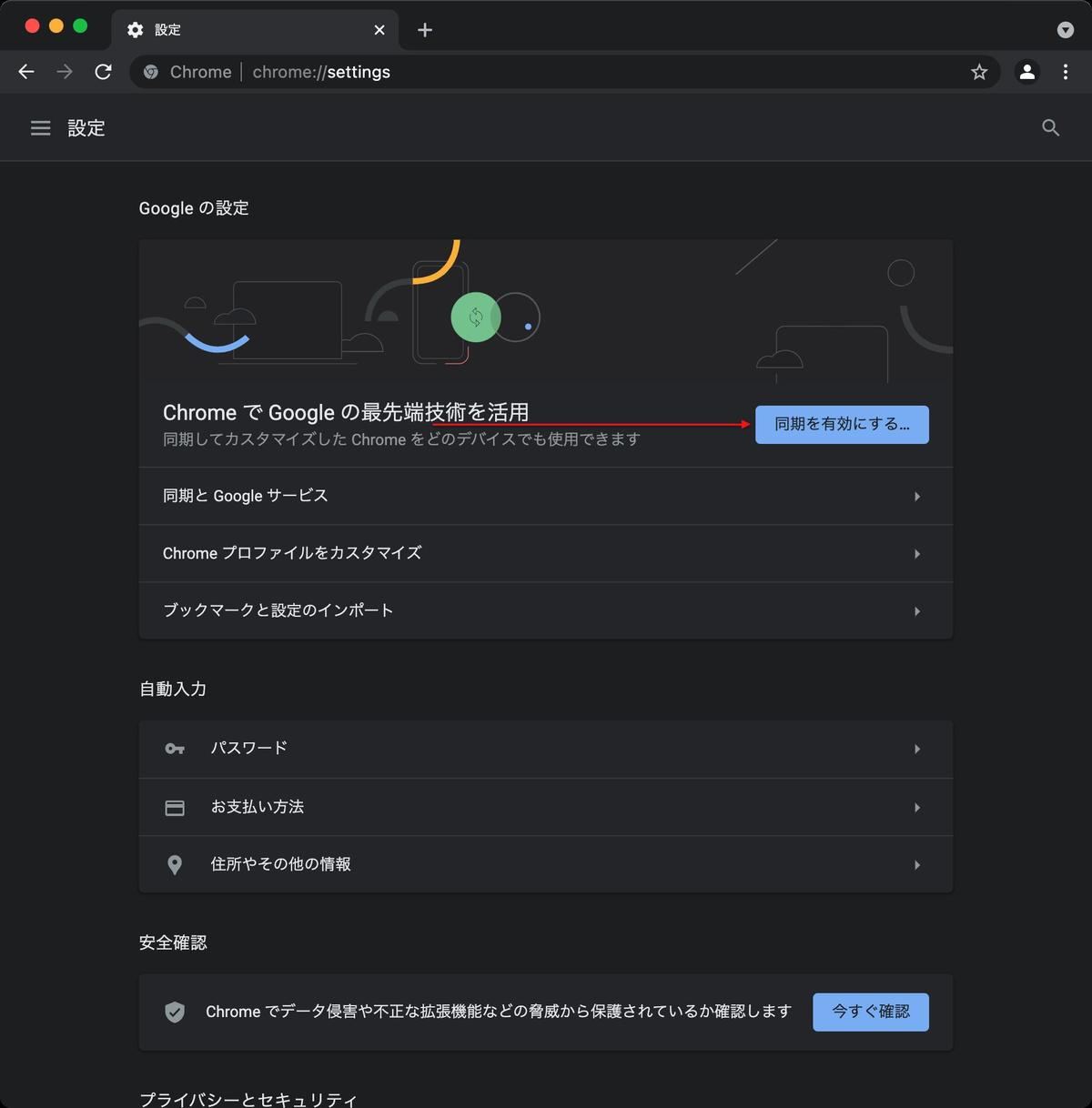Click the macOS green fullscreen window button
Image resolution: width=1092 pixels, height=1108 pixels.
[80, 26]
